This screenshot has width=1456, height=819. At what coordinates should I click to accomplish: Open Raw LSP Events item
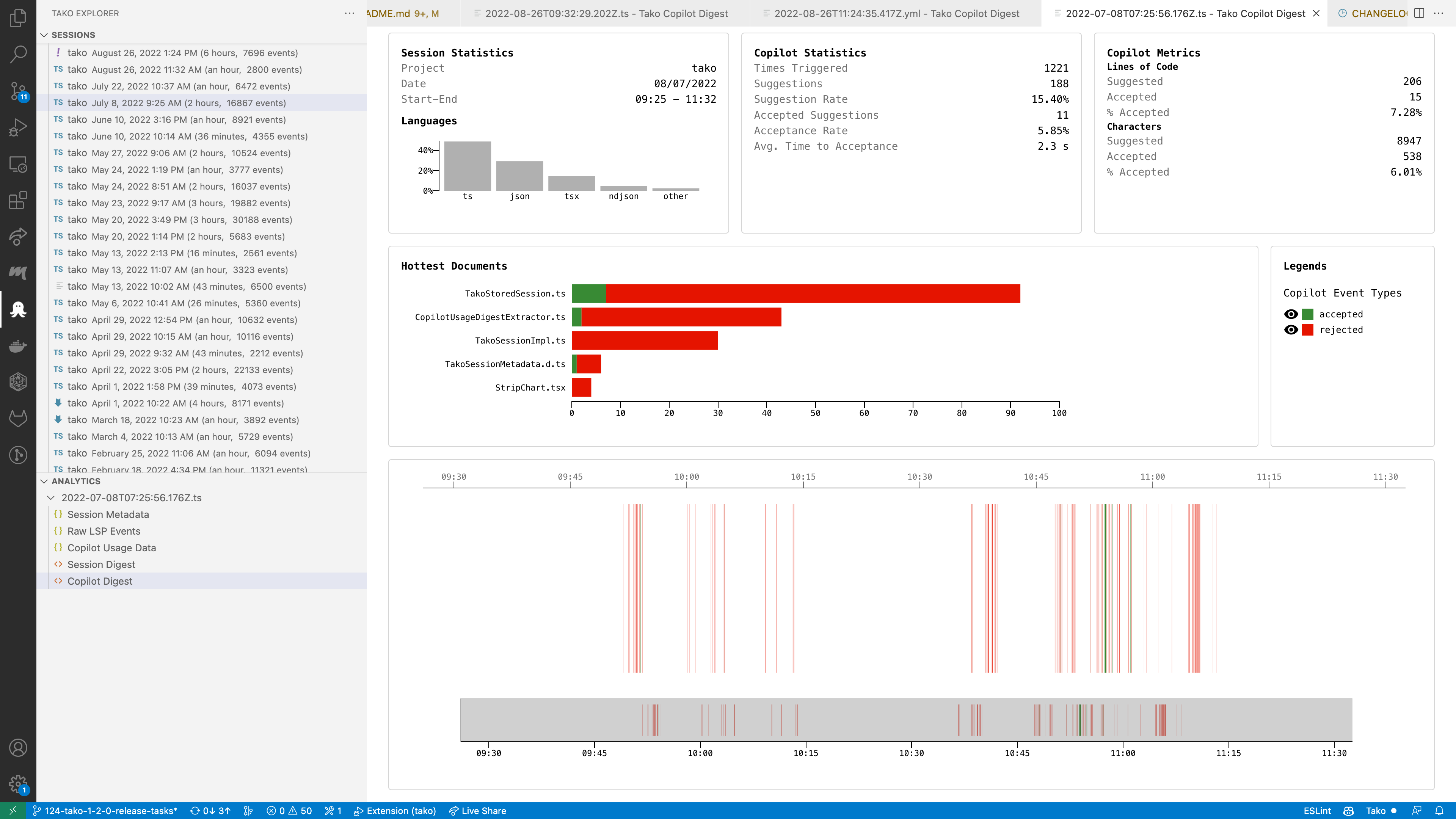tap(104, 531)
